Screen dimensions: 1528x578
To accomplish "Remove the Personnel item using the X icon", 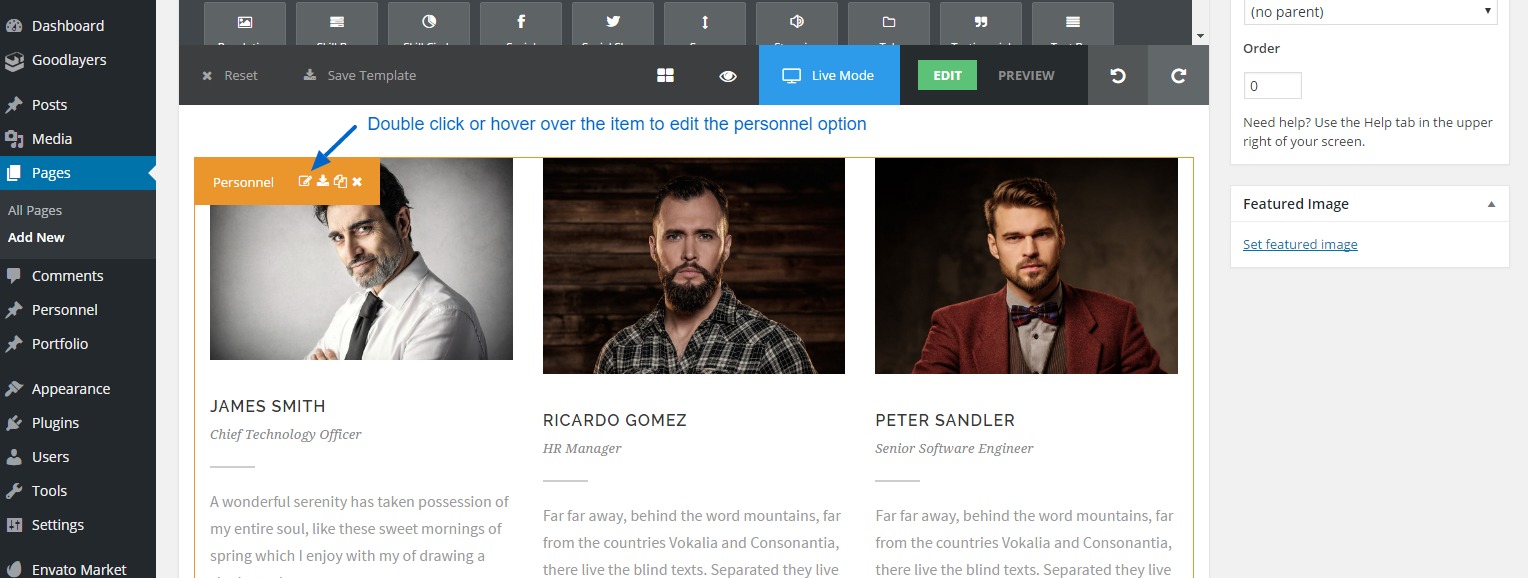I will coord(357,181).
